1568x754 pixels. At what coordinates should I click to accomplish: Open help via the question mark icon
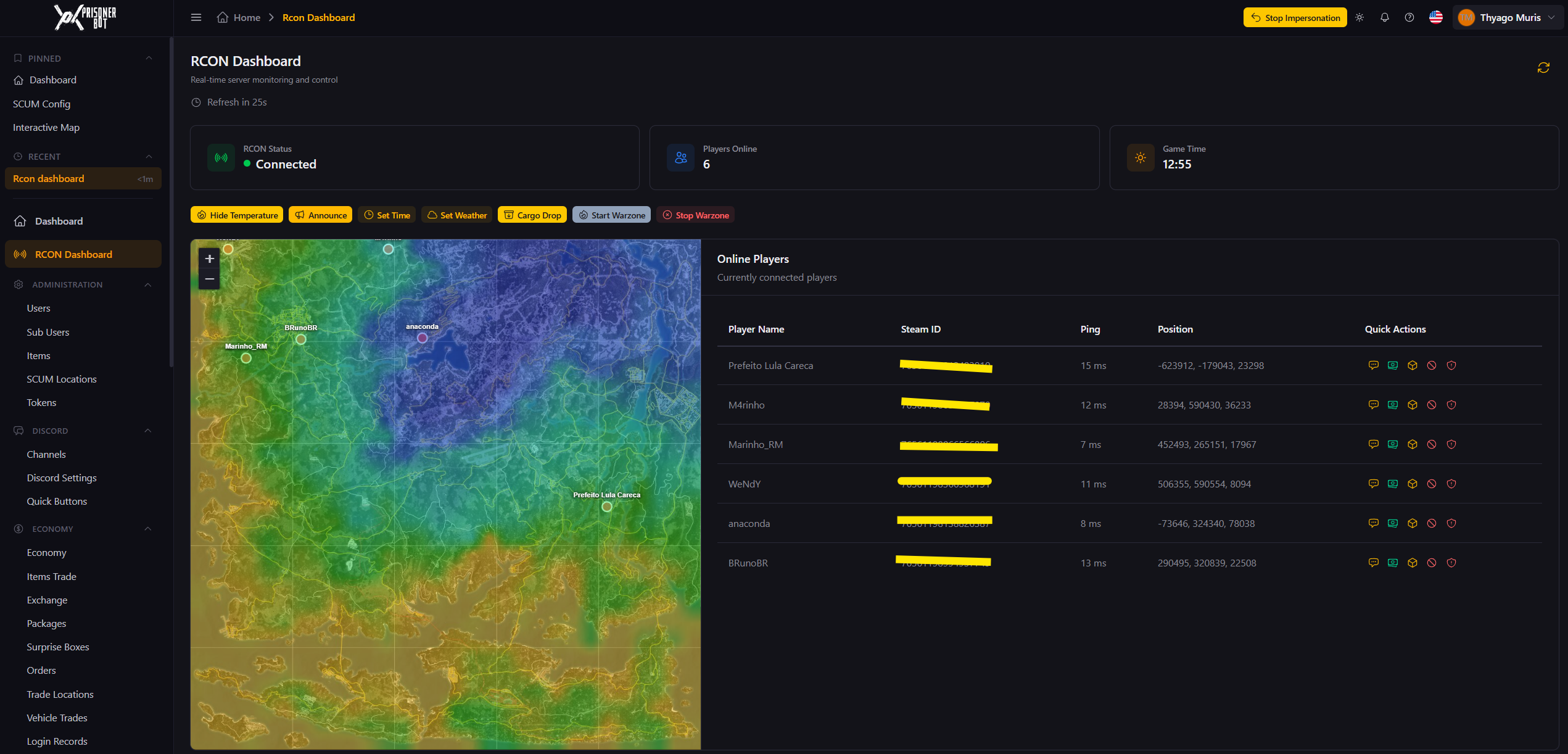(x=1409, y=17)
